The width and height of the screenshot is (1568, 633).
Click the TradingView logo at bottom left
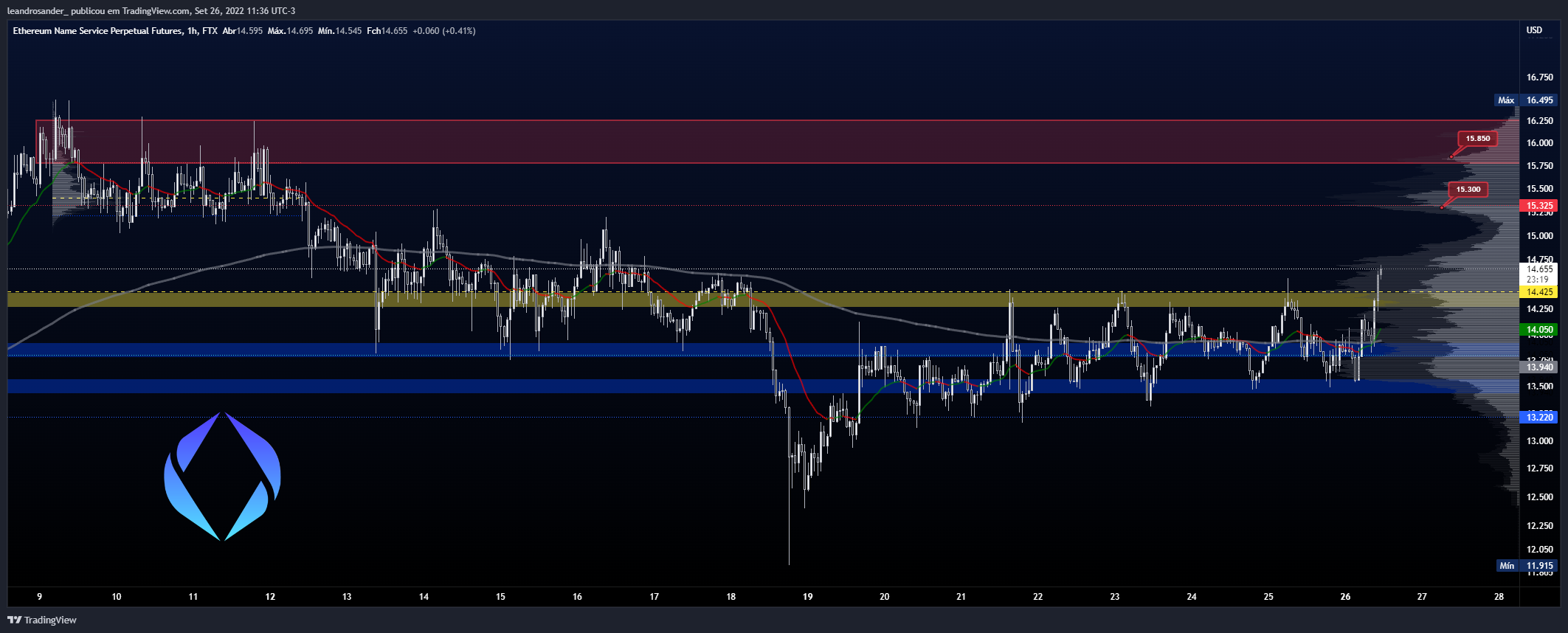click(42, 620)
